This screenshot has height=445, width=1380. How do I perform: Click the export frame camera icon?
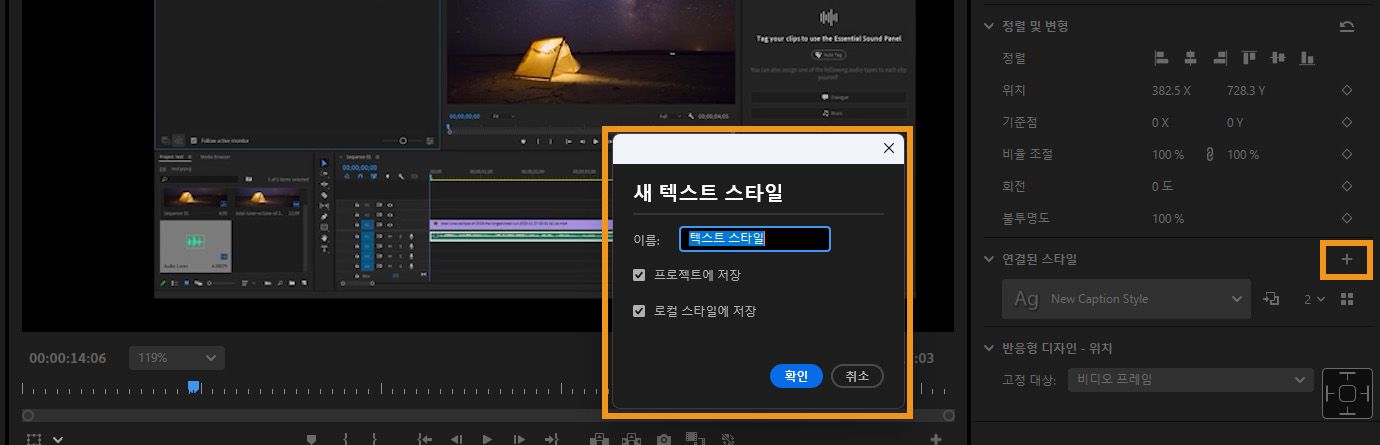pyautogui.click(x=663, y=439)
